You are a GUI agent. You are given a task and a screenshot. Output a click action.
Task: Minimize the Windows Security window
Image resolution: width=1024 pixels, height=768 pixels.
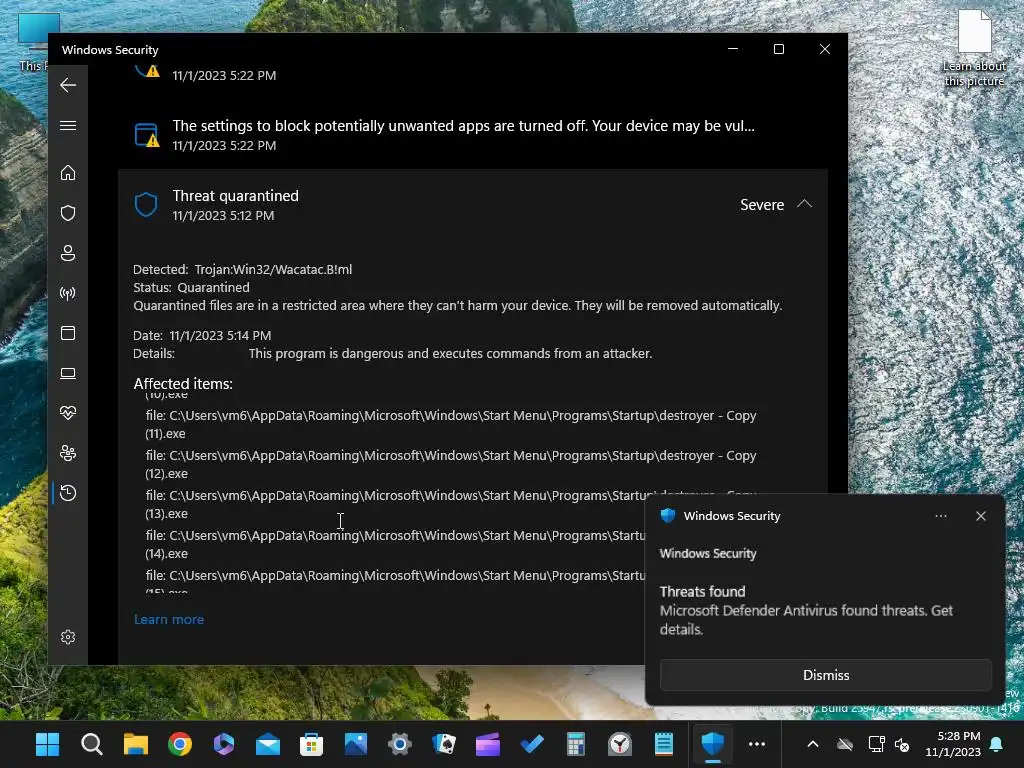(x=733, y=49)
